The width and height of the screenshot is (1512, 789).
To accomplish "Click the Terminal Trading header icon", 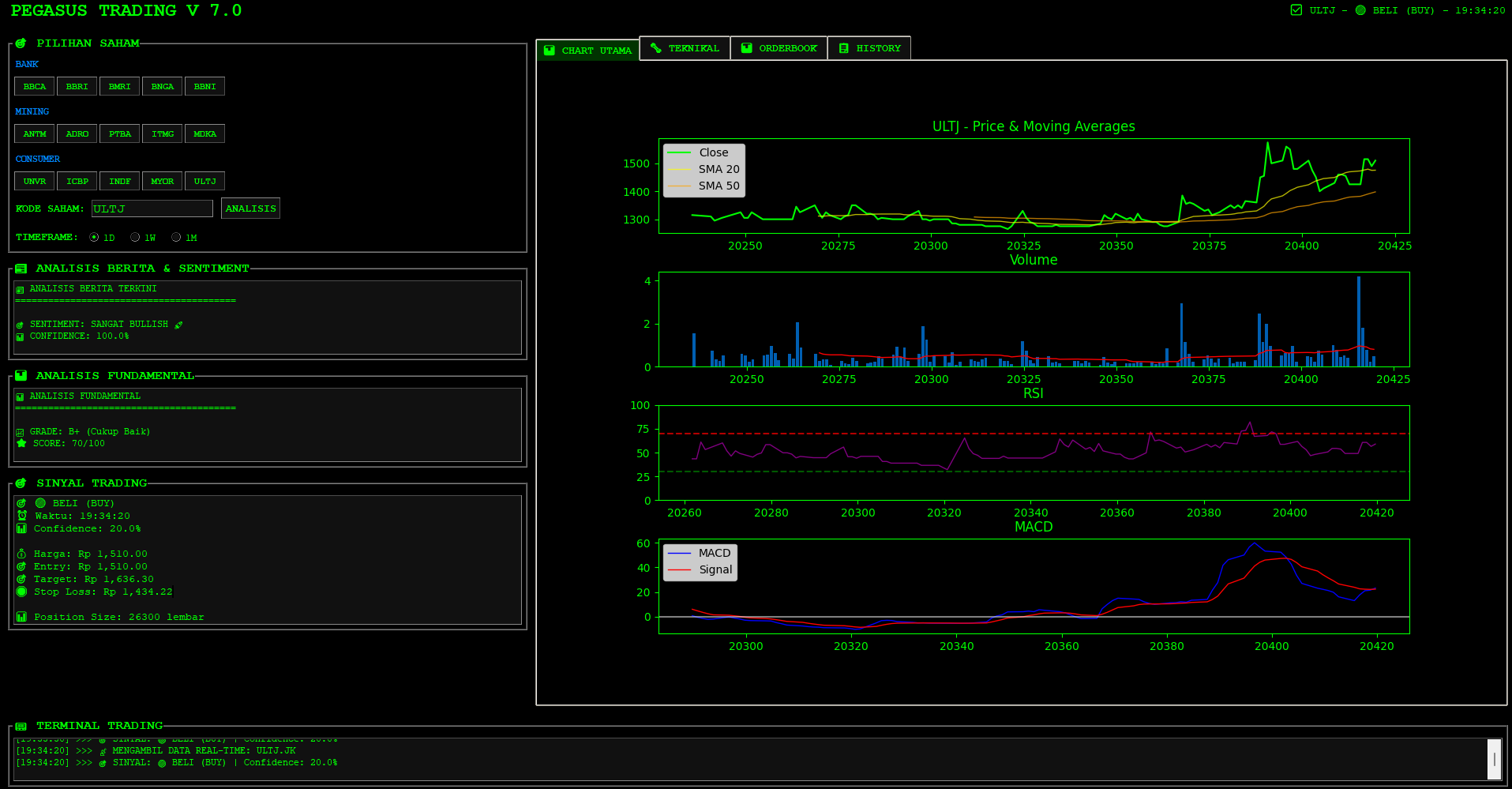I will click(x=21, y=726).
